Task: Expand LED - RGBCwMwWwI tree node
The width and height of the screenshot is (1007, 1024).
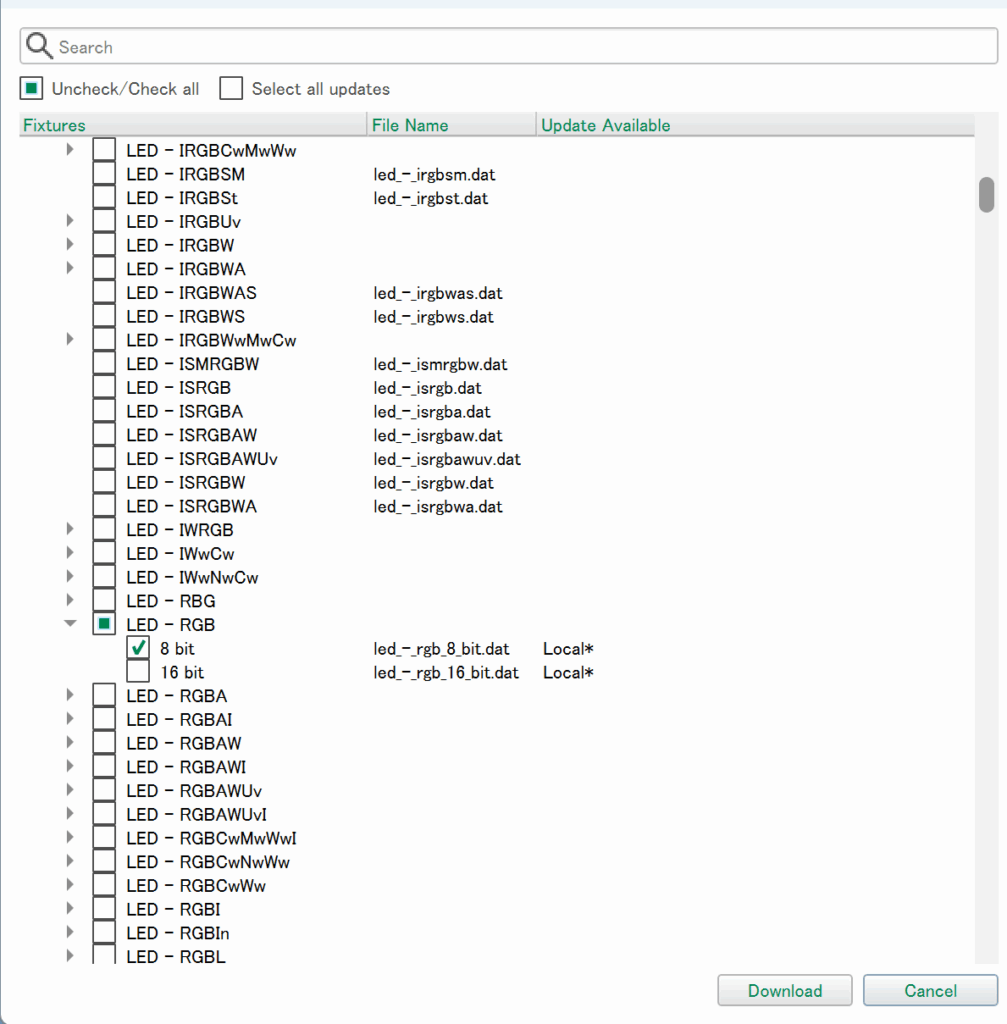Action: click(70, 838)
